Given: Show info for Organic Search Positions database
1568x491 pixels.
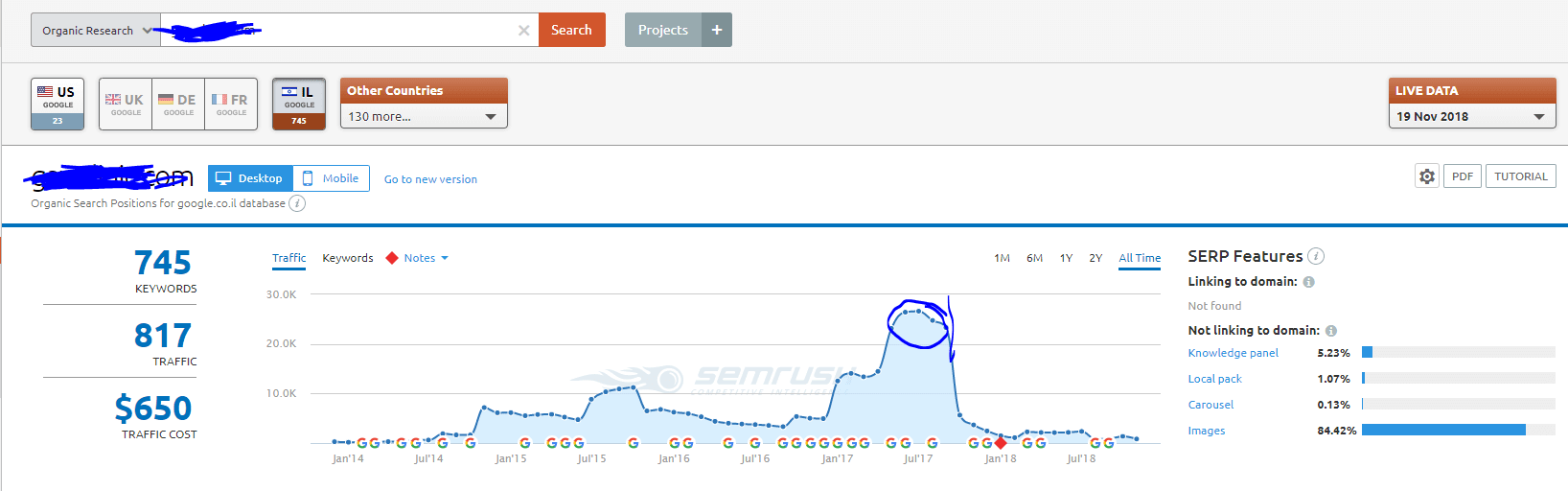Looking at the screenshot, I should tap(297, 203).
